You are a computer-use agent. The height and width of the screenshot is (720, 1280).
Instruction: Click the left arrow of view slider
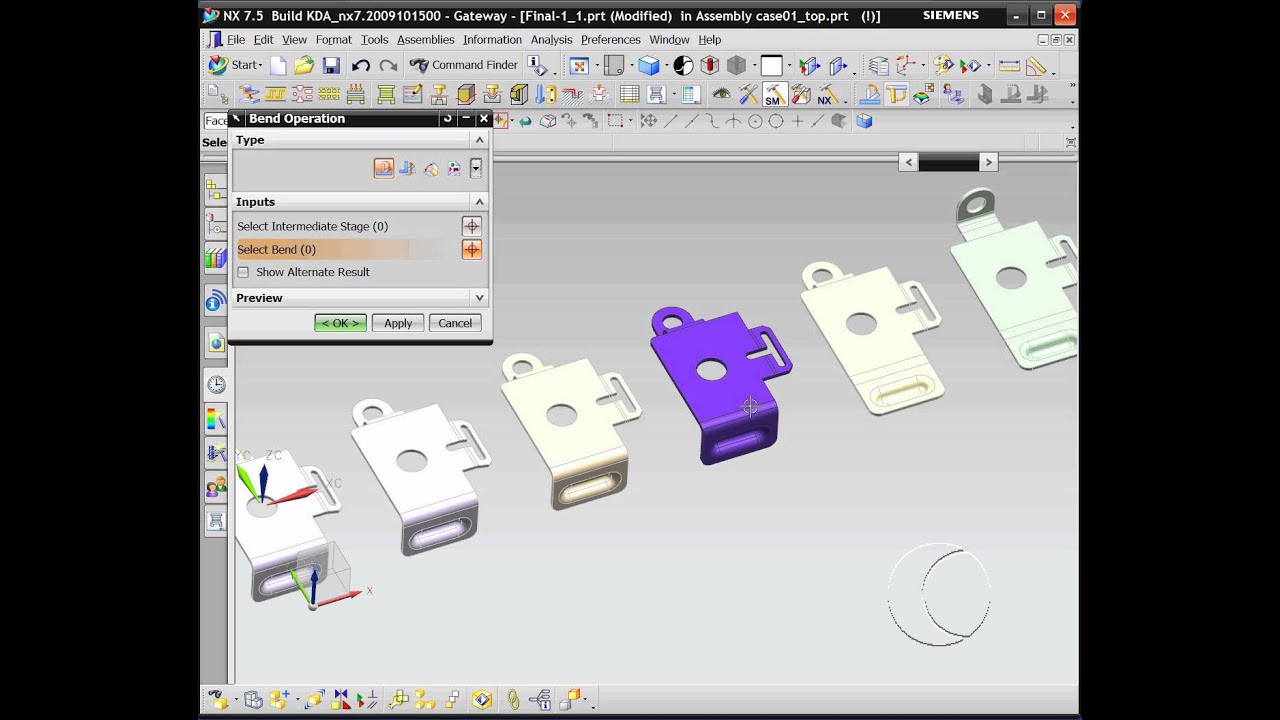(x=908, y=162)
